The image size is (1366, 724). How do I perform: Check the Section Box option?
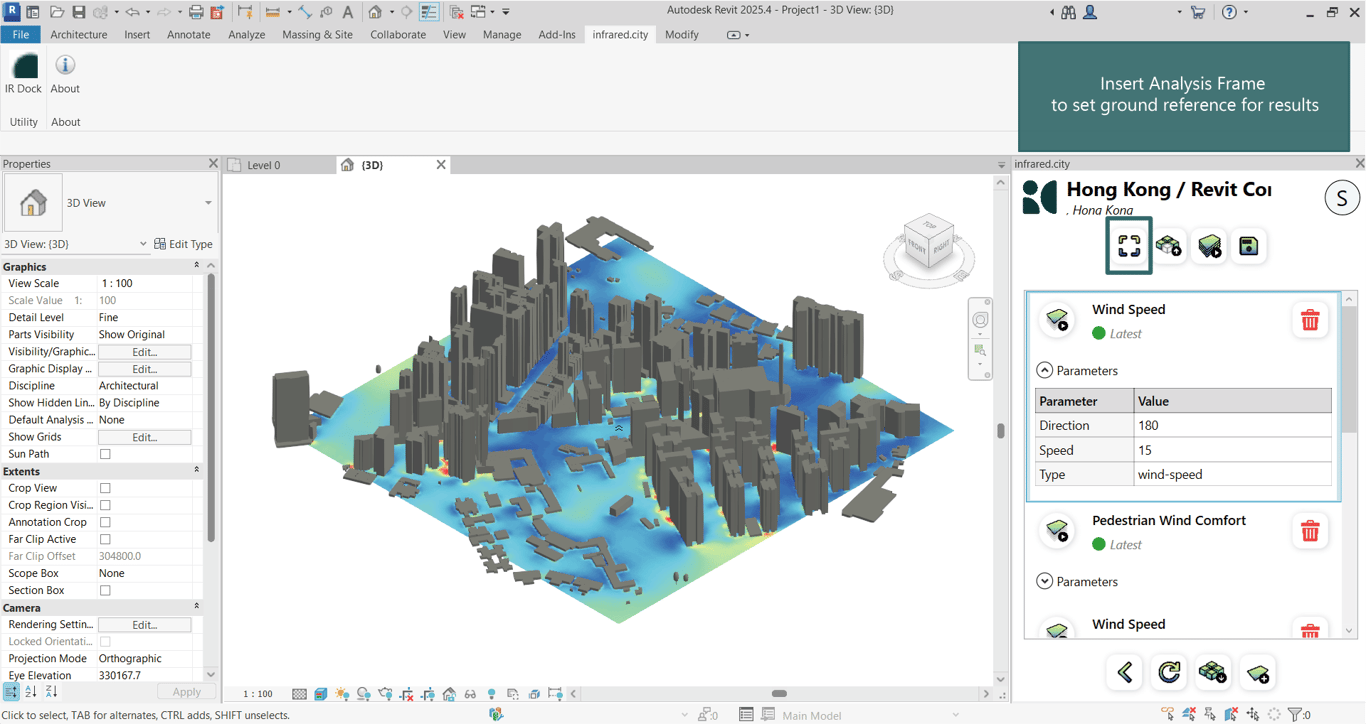[x=105, y=590]
